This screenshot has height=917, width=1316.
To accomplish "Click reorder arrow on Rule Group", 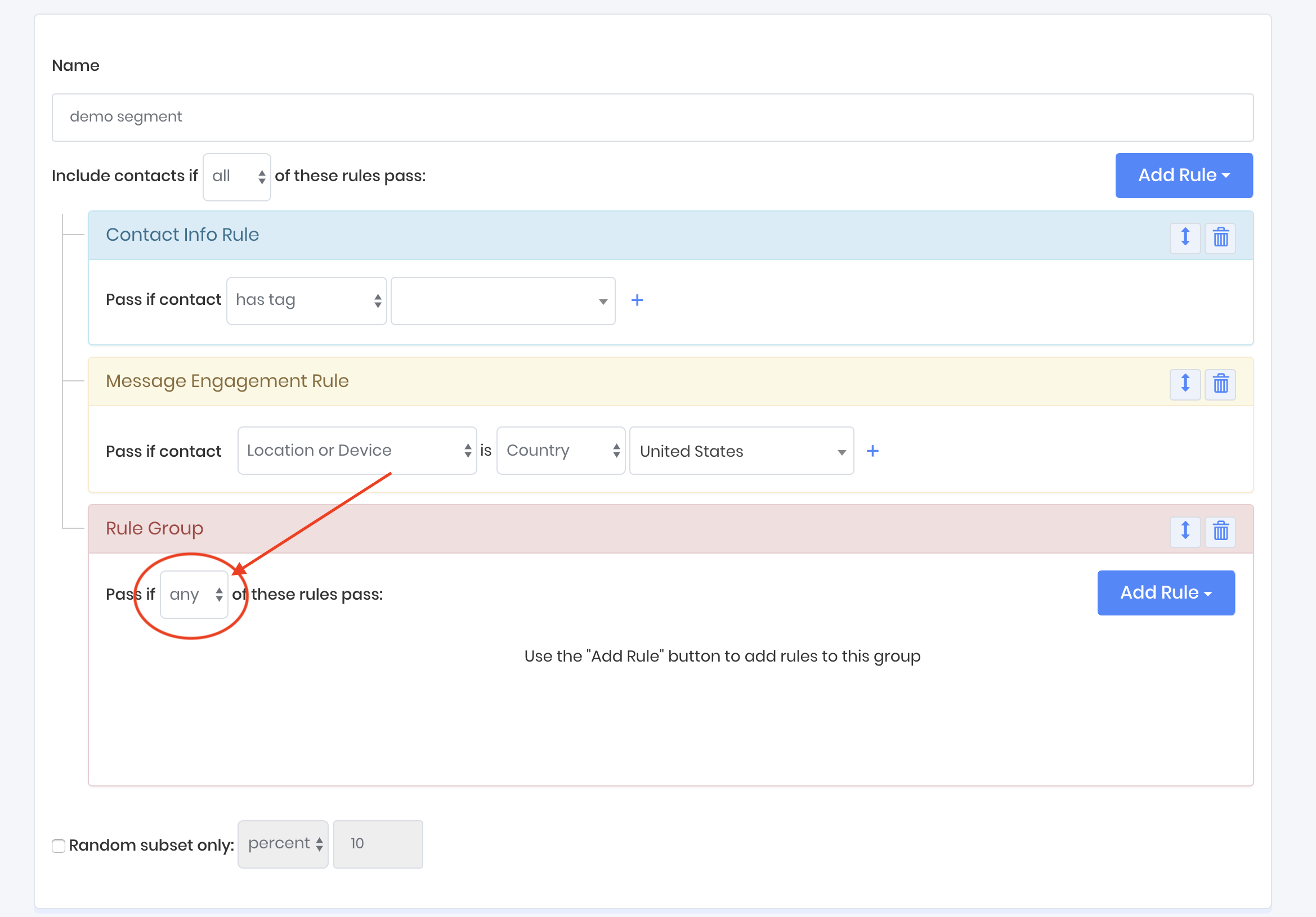I will coord(1185,531).
